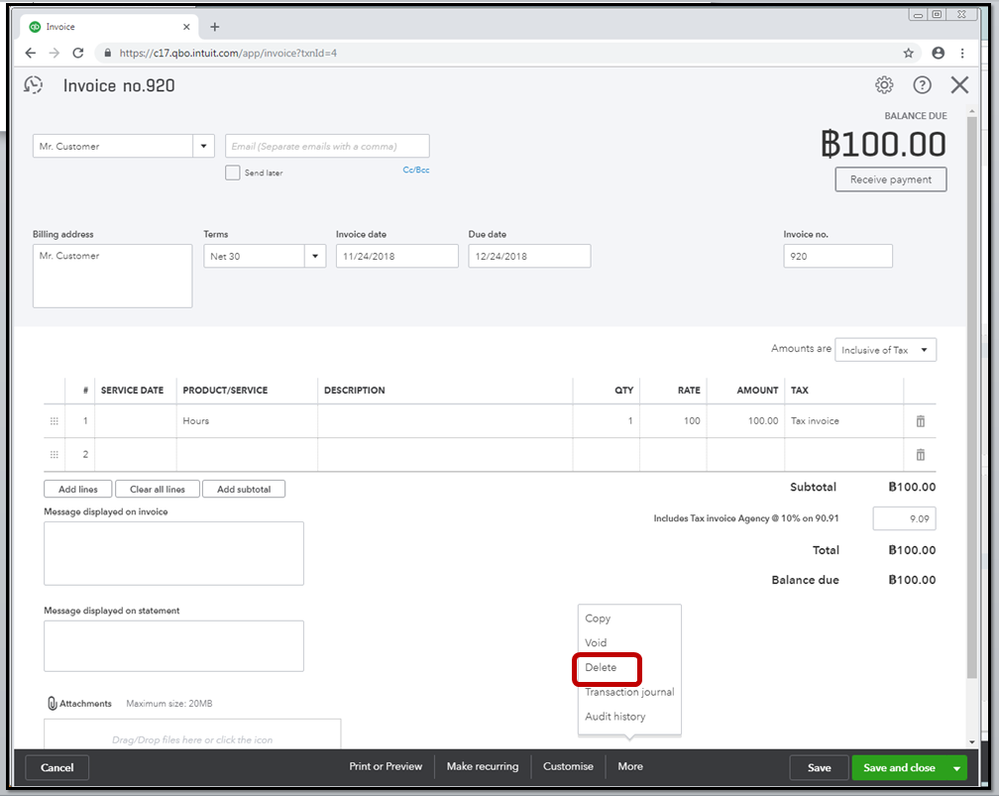Click the Save button
999x796 pixels.
click(819, 768)
